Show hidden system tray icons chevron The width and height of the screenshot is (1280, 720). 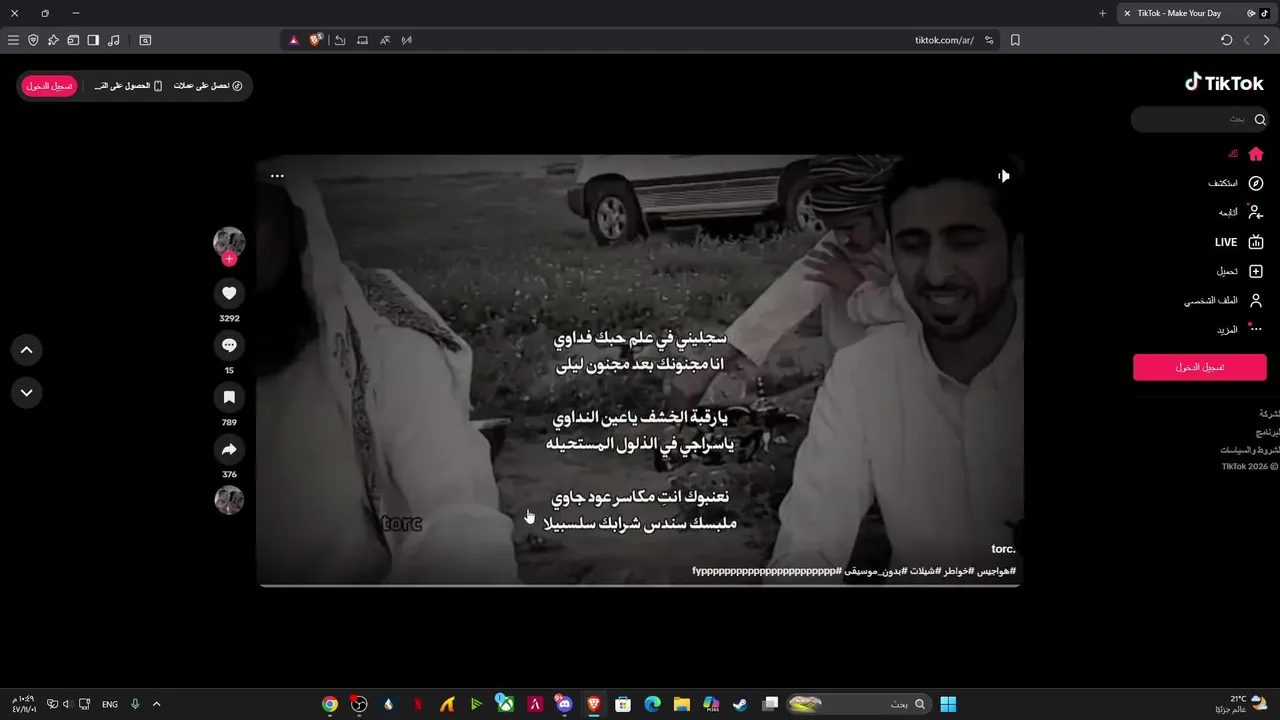tap(156, 704)
